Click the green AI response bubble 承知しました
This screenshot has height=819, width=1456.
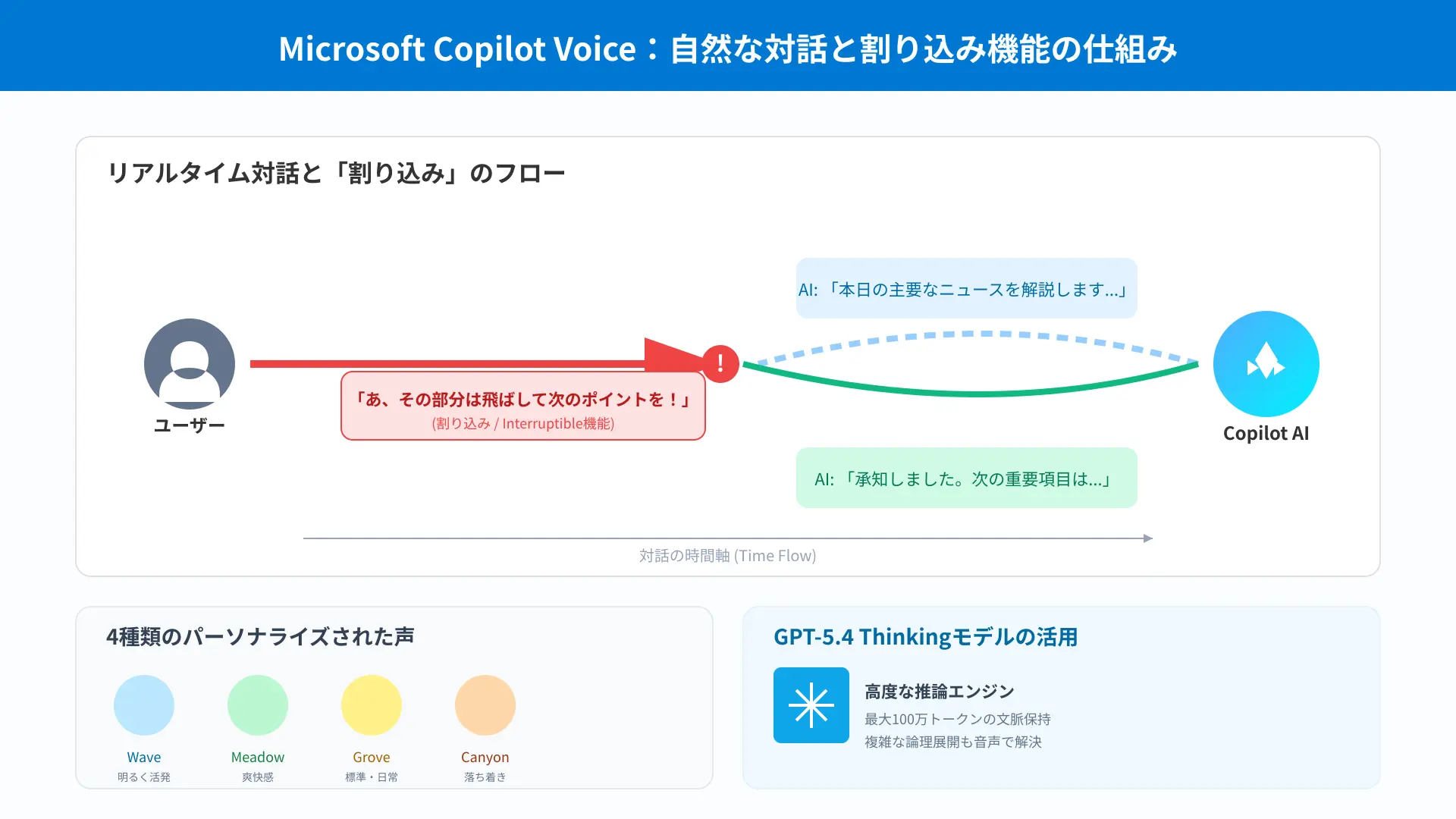click(967, 478)
